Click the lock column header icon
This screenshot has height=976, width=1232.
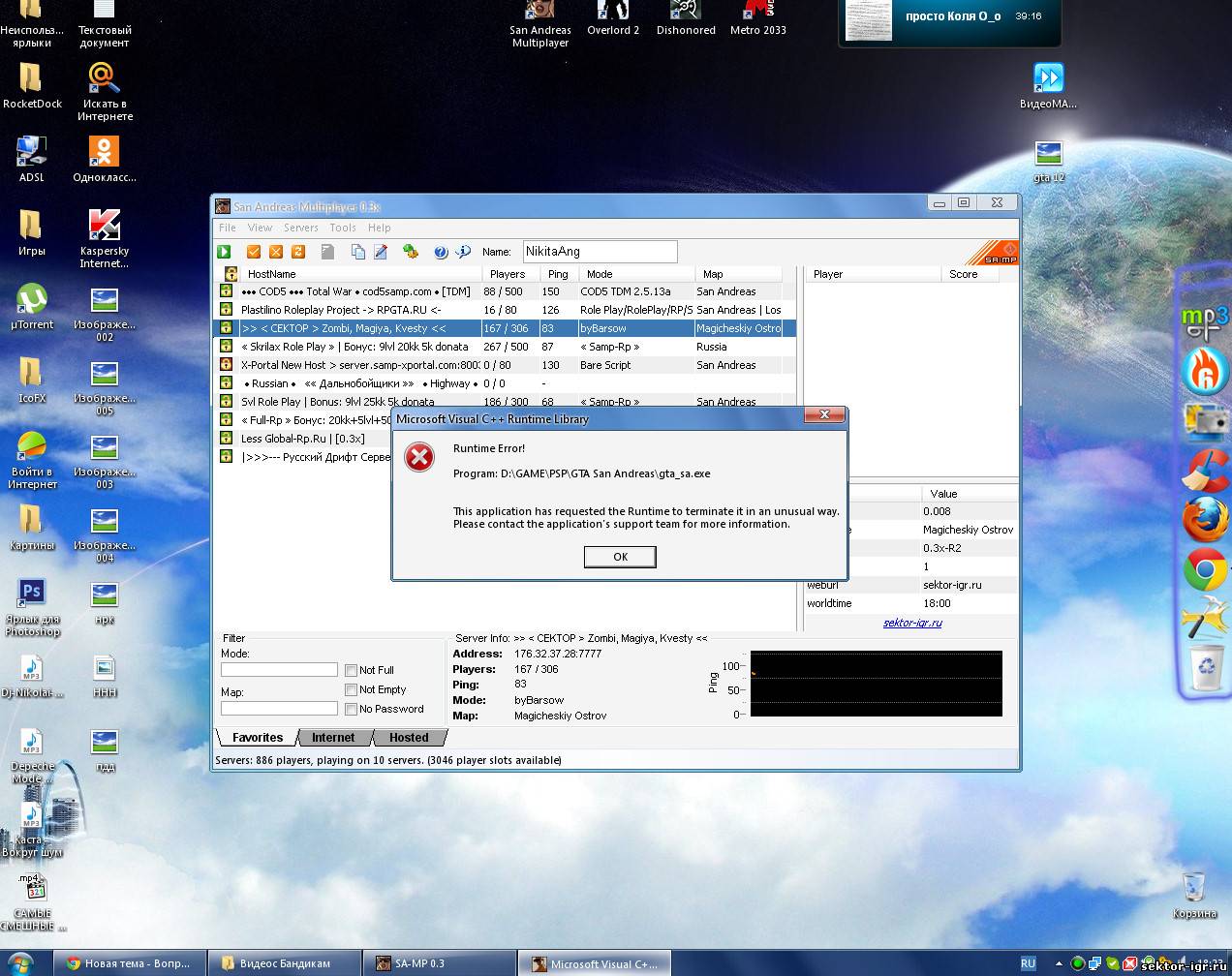[231, 274]
